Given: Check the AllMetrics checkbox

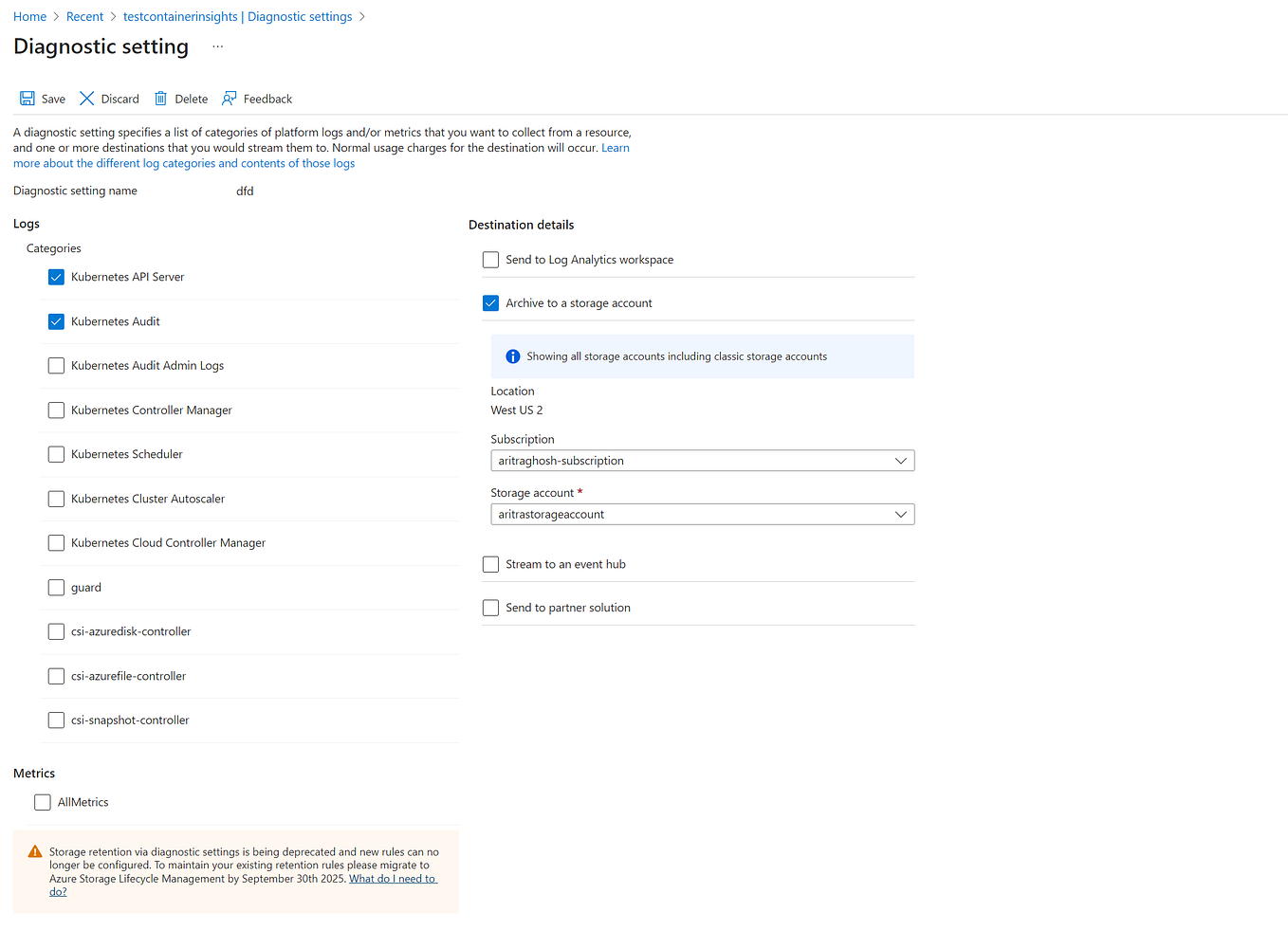Looking at the screenshot, I should click(42, 801).
